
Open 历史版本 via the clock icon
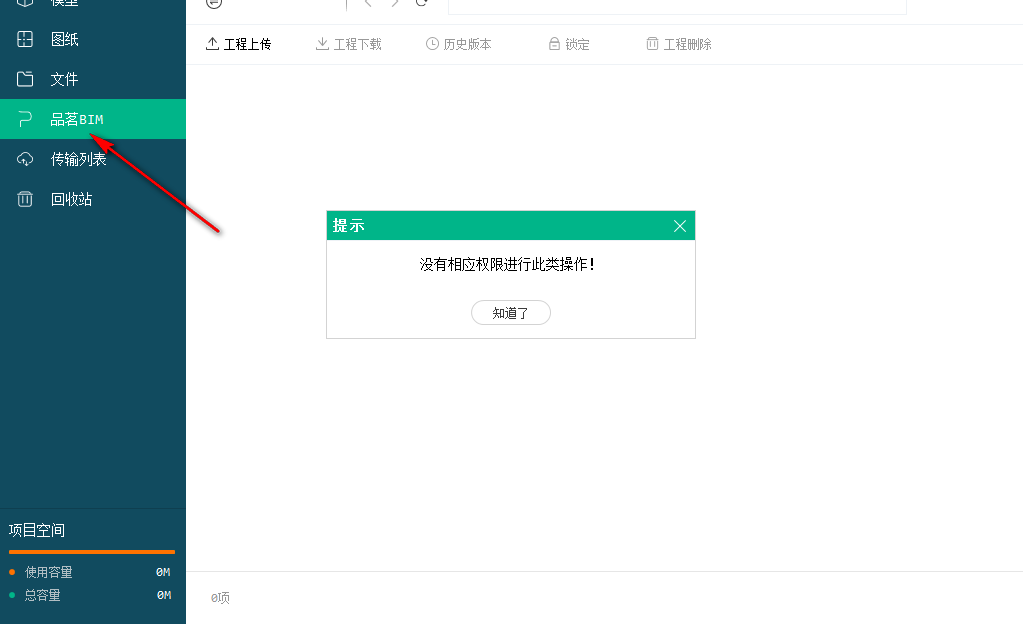tap(430, 44)
